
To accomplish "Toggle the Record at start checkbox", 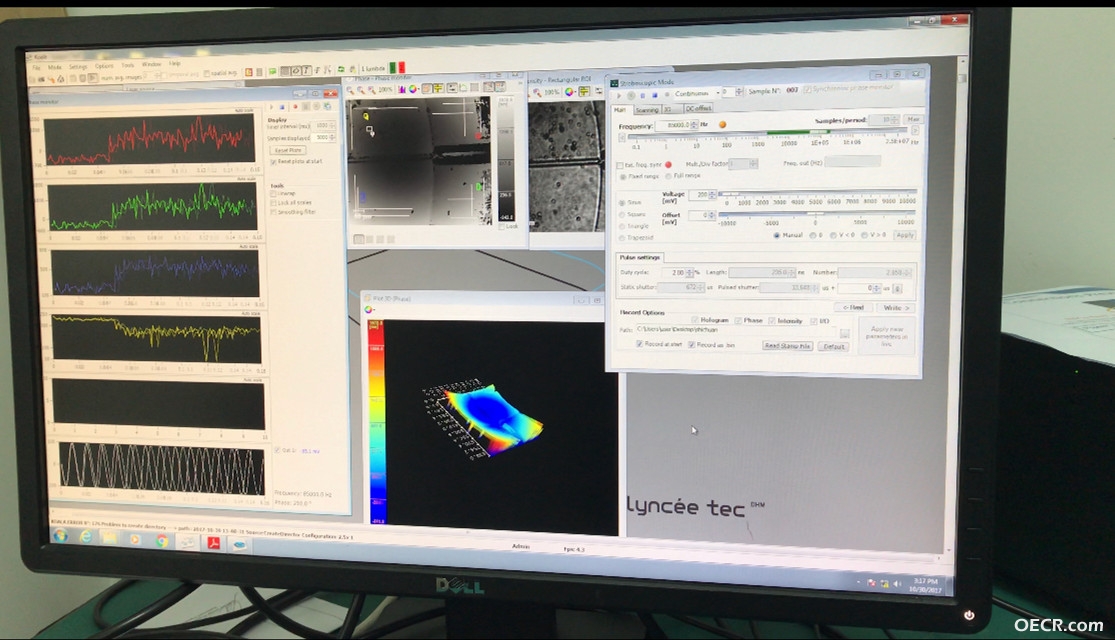I will point(640,344).
